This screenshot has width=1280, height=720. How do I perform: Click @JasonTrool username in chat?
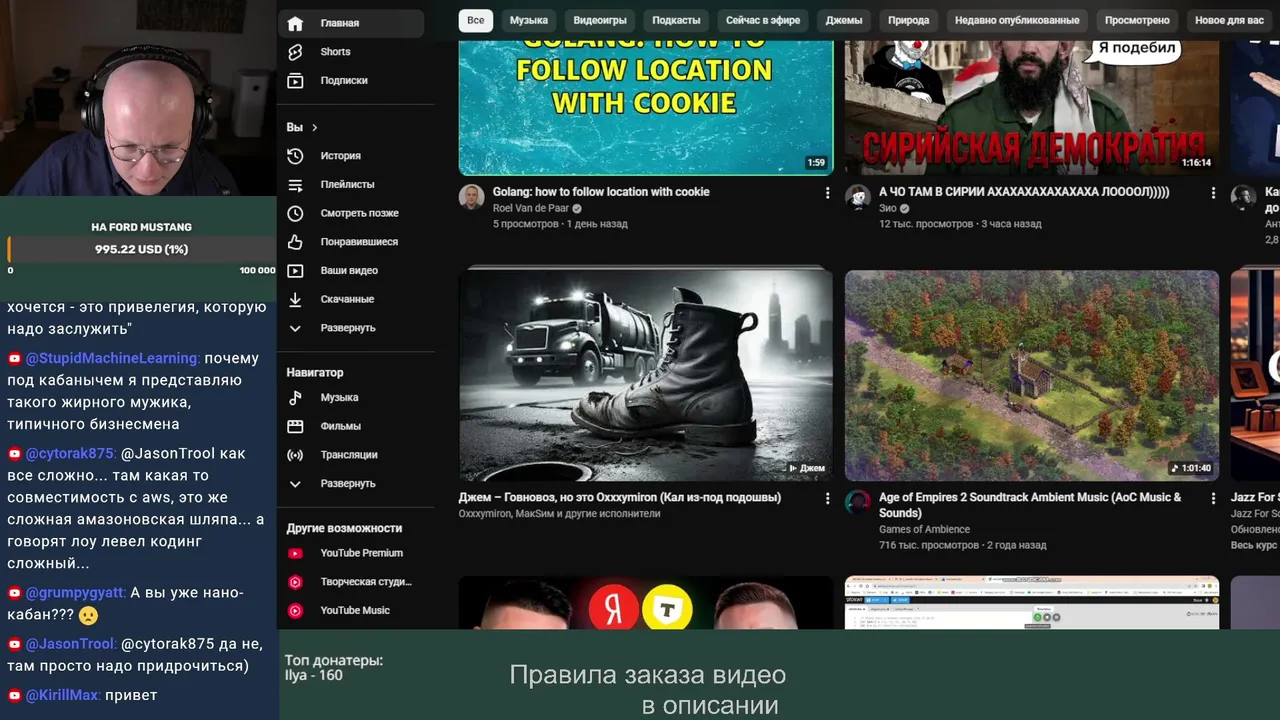71,643
